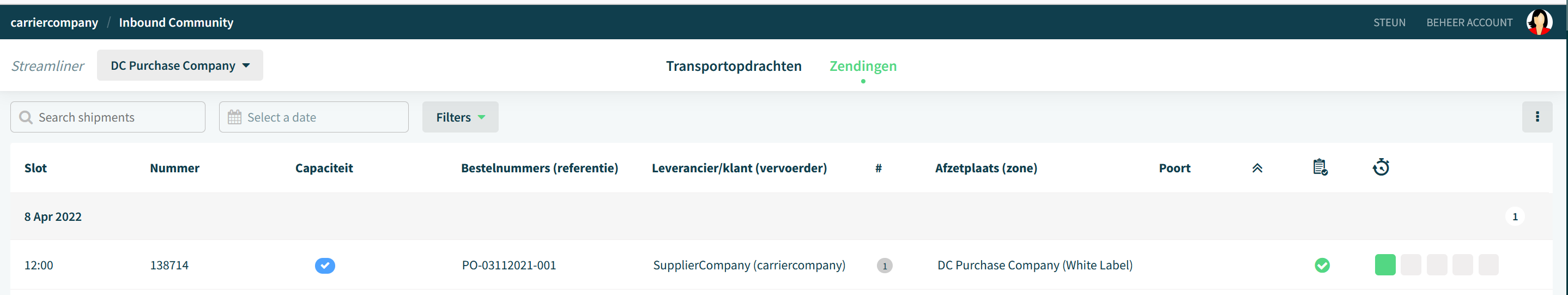Go to BEHEER ACCOUNT

pyautogui.click(x=1469, y=22)
